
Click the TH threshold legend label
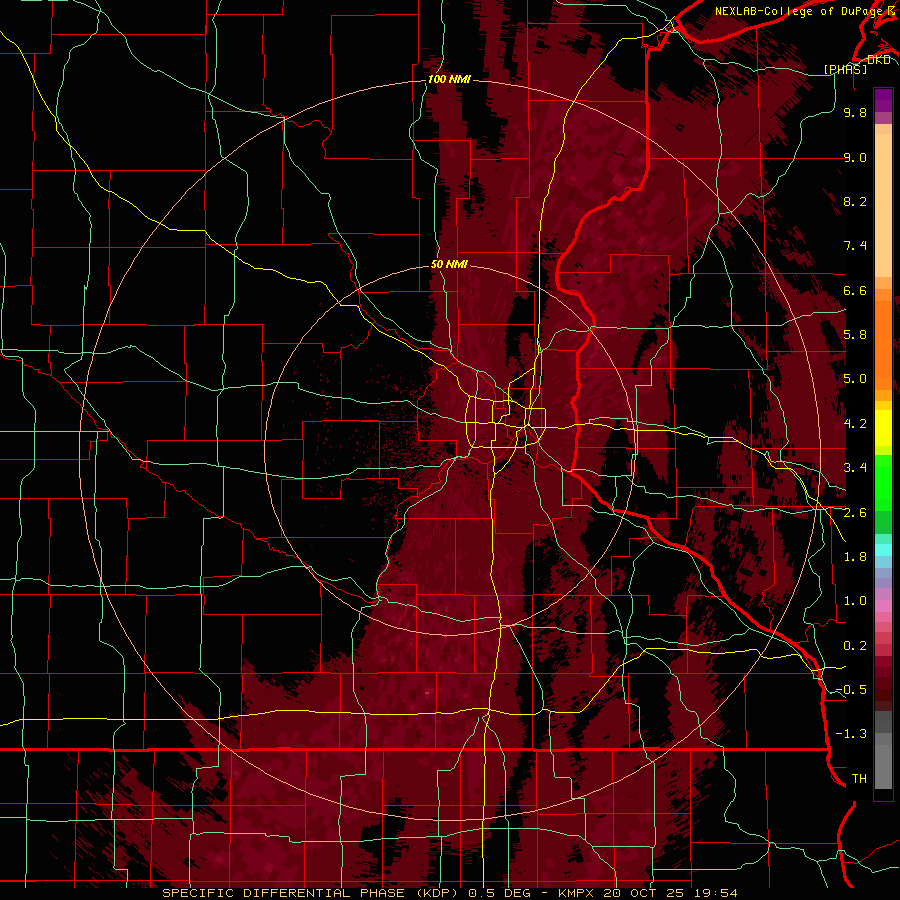pos(859,779)
